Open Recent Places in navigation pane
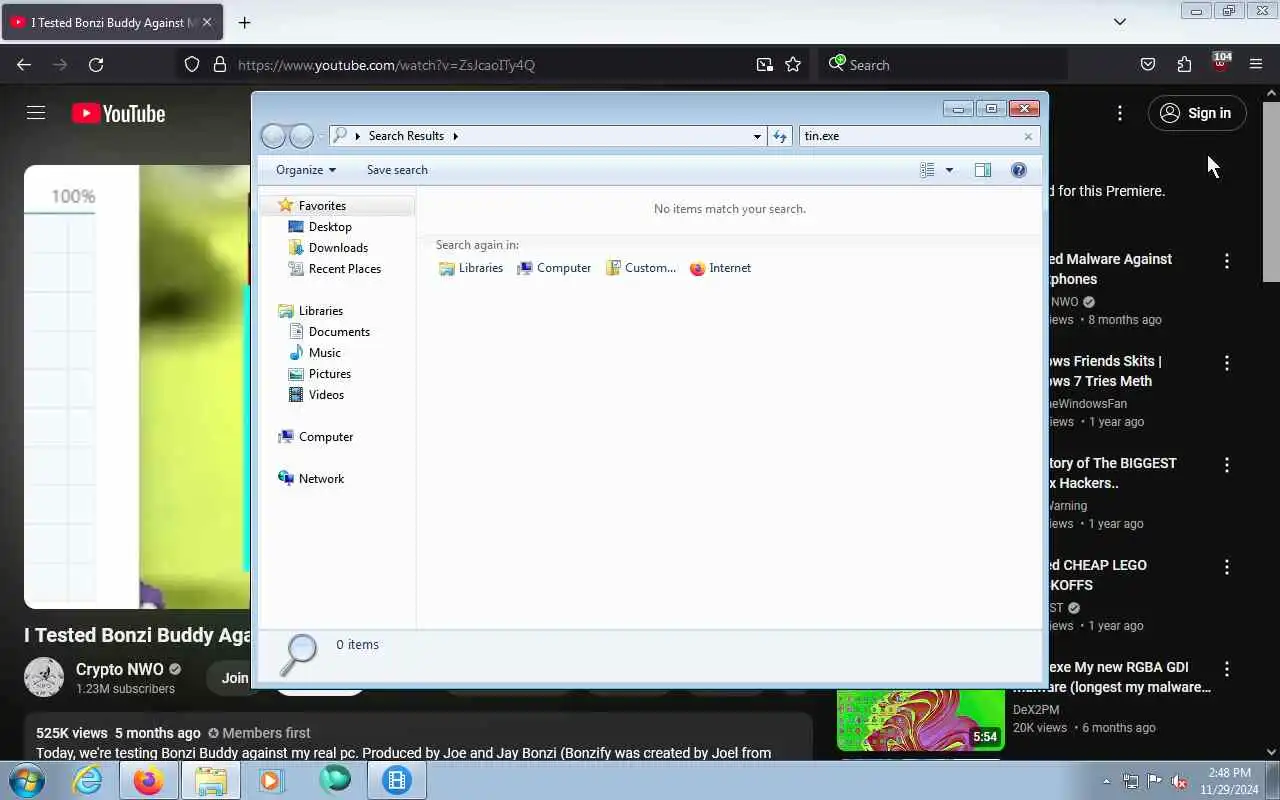This screenshot has width=1280, height=800. click(344, 269)
